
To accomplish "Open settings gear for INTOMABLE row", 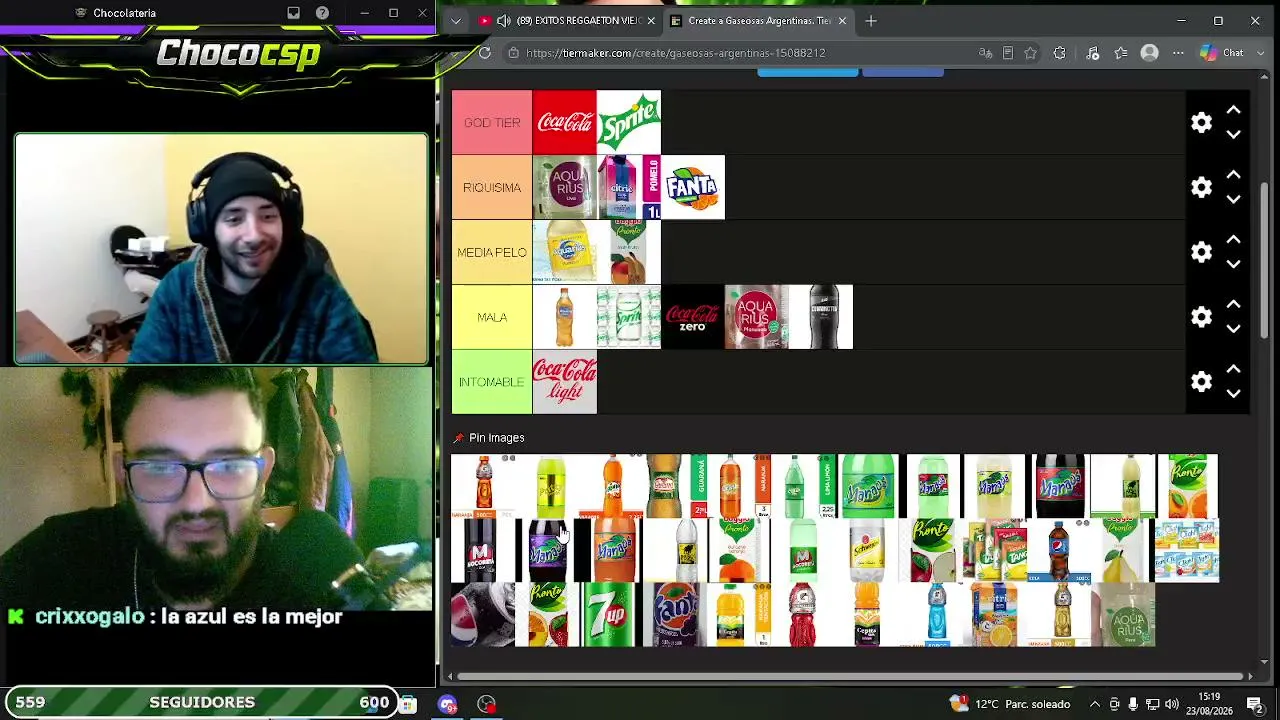I will click(x=1201, y=382).
